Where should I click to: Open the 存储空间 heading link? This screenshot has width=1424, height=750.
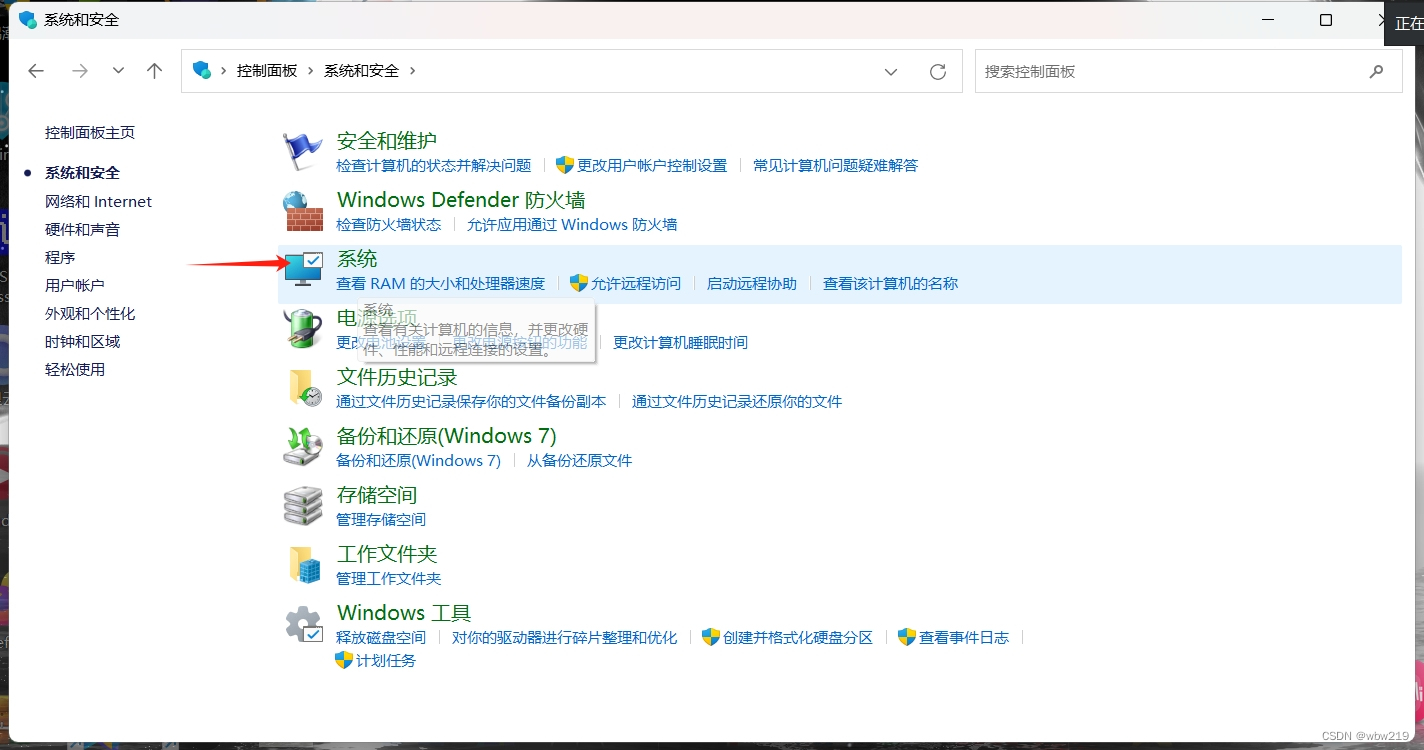click(377, 495)
